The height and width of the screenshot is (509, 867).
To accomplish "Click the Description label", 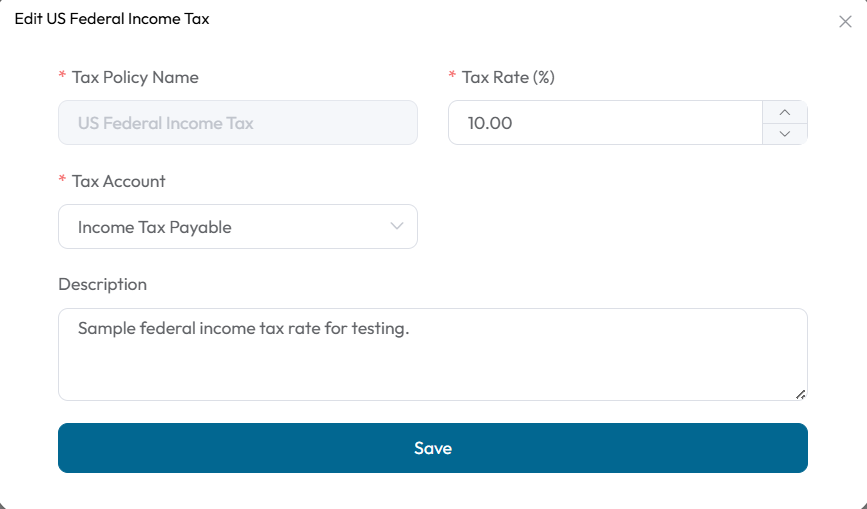I will (x=102, y=284).
